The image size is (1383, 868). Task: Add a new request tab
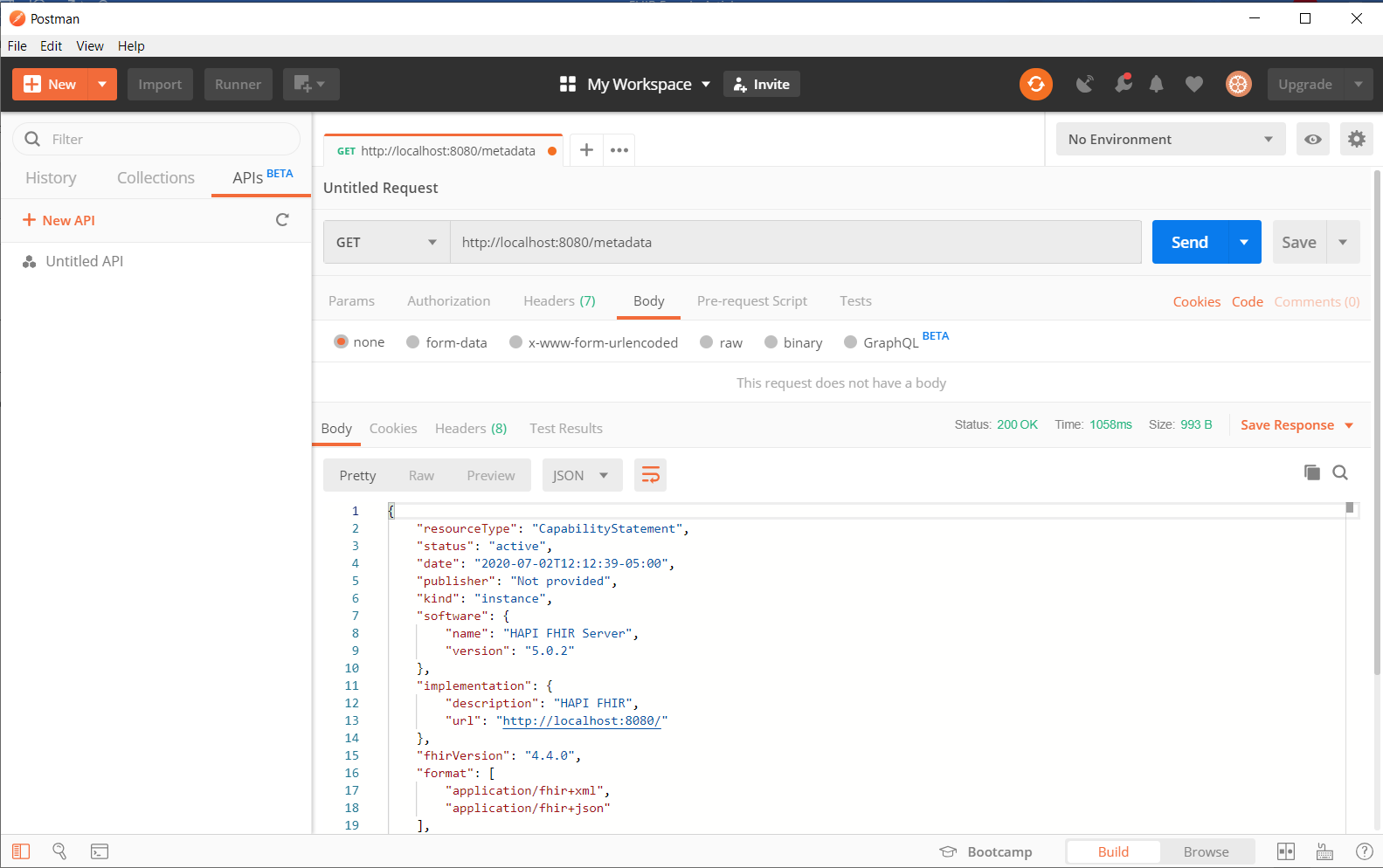pos(586,150)
